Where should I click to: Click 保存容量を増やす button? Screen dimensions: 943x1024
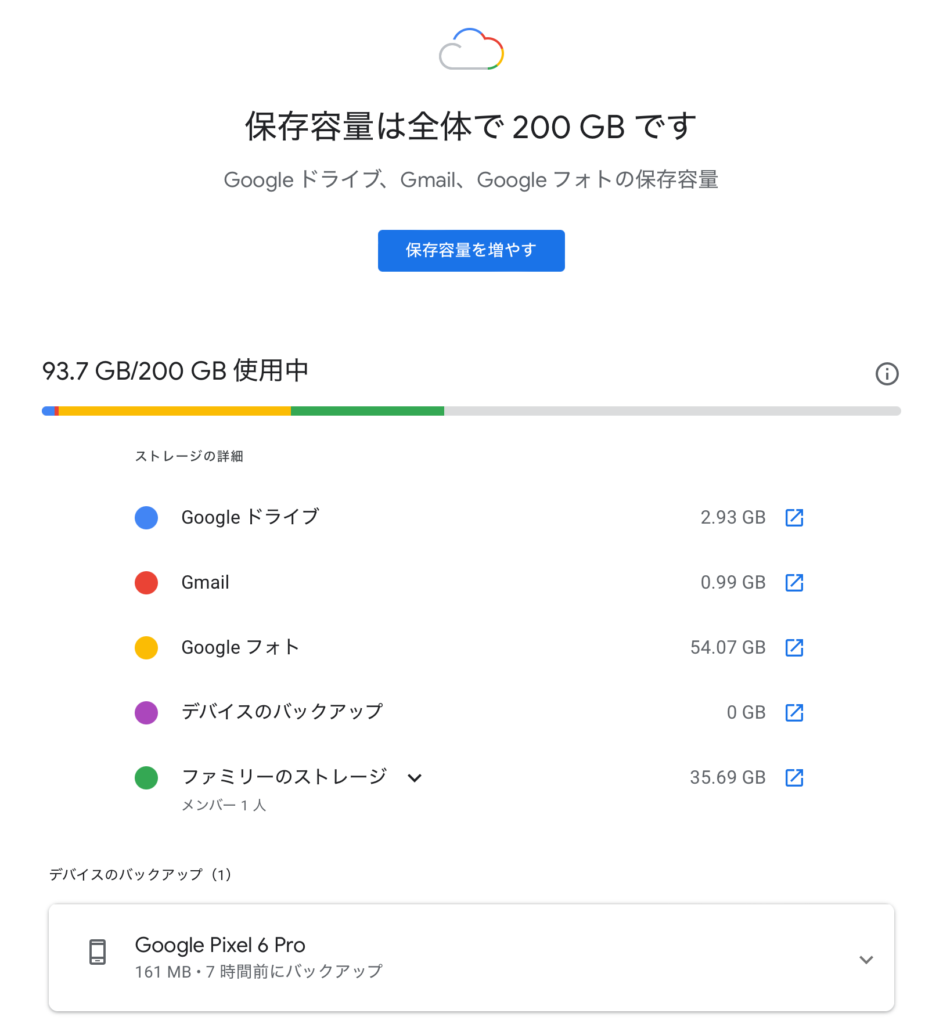point(471,251)
